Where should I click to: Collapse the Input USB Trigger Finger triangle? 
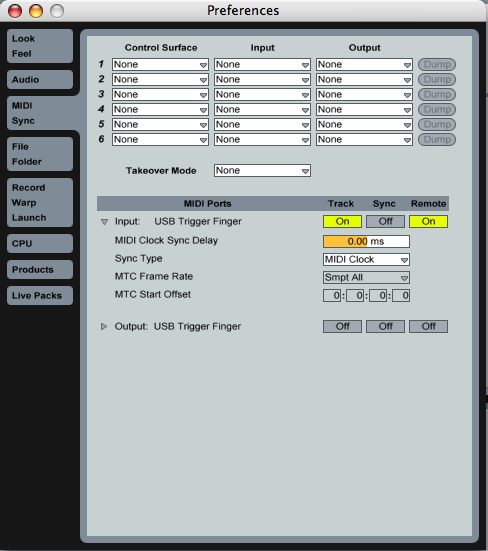pyautogui.click(x=104, y=222)
